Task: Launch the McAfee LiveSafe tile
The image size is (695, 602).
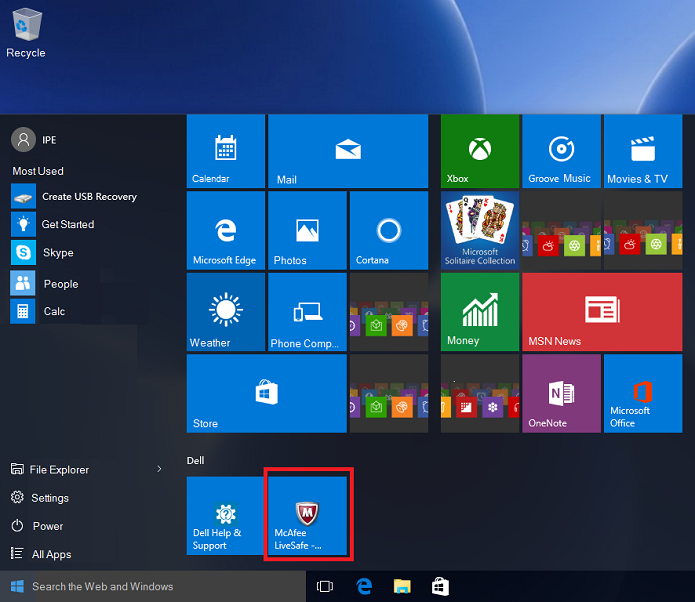Action: pos(307,516)
